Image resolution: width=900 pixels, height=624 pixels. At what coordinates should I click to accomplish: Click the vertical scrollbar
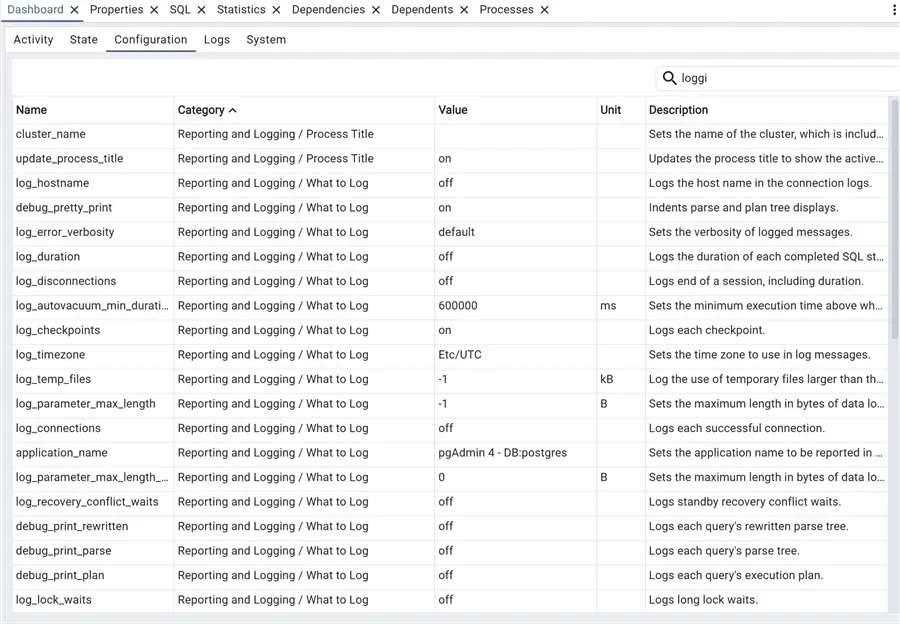click(893, 200)
